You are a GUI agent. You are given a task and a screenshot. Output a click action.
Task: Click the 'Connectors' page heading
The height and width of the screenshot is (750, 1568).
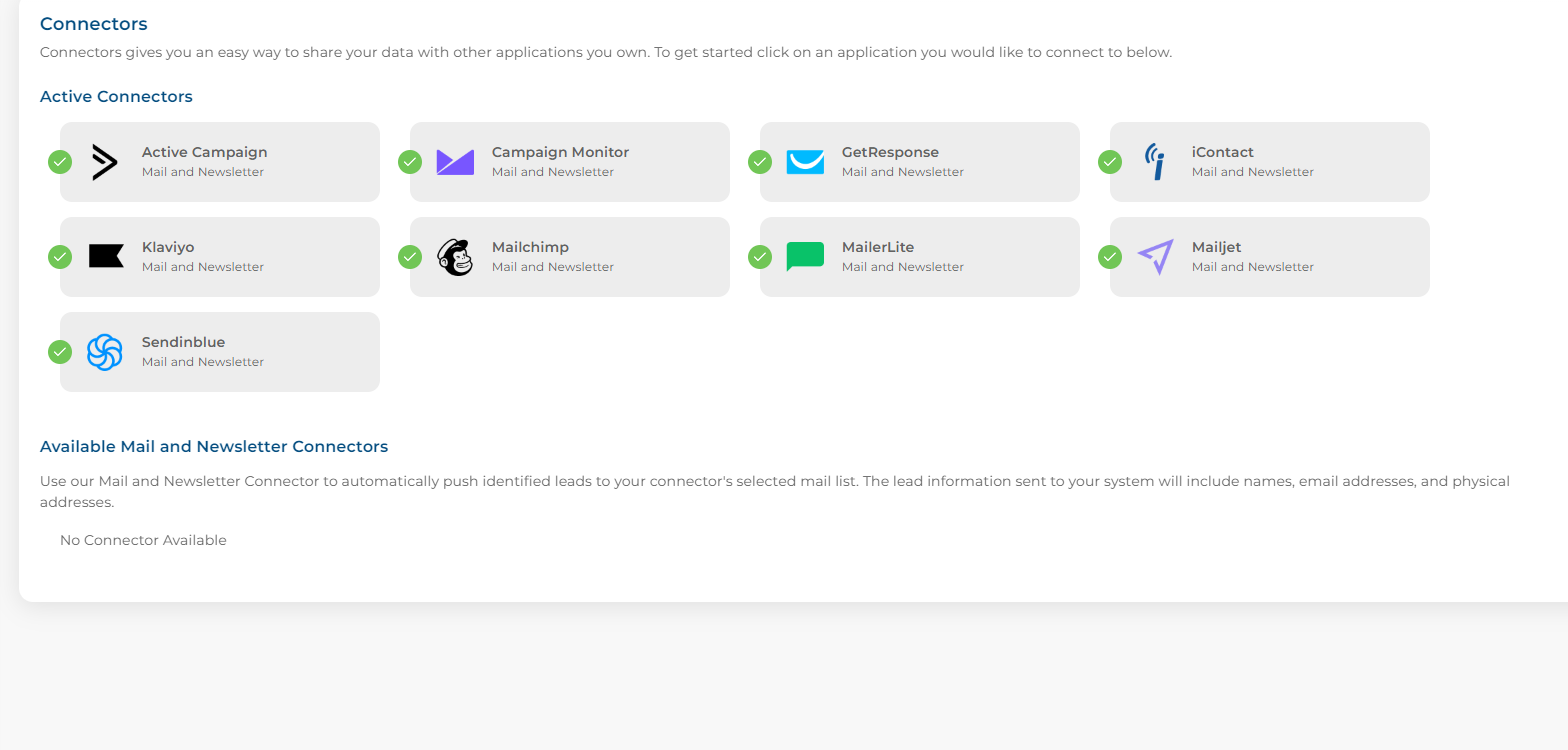[94, 24]
